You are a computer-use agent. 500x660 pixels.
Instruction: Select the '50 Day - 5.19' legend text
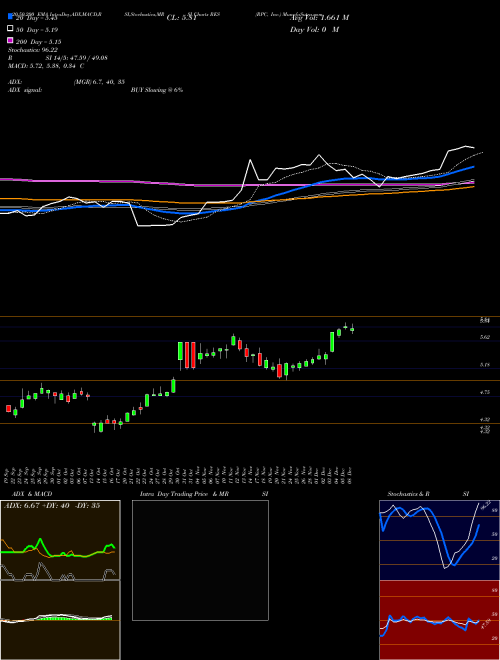coord(37,30)
